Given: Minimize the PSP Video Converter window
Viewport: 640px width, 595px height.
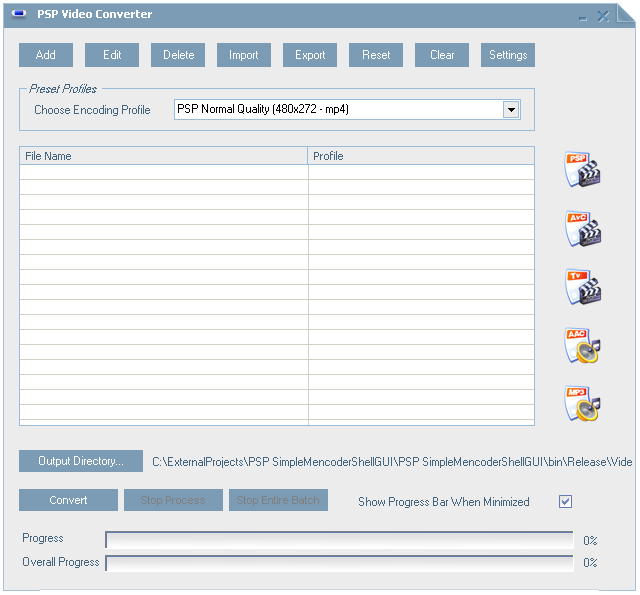Looking at the screenshot, I should 583,18.
